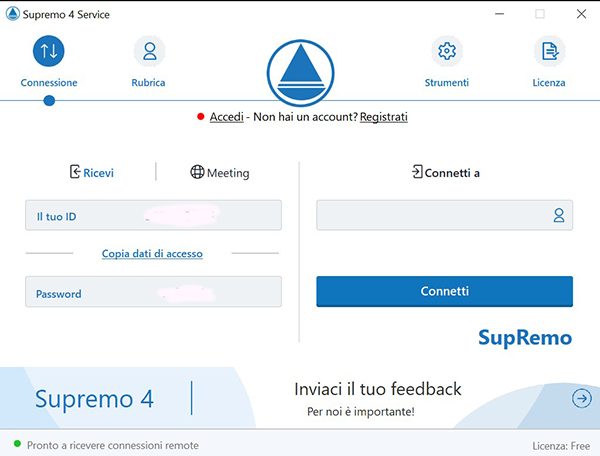Open the Connessione tab icon

[x=49, y=51]
